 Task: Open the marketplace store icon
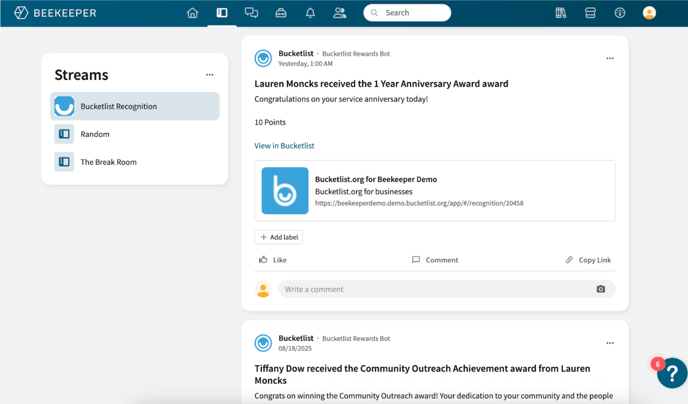590,13
